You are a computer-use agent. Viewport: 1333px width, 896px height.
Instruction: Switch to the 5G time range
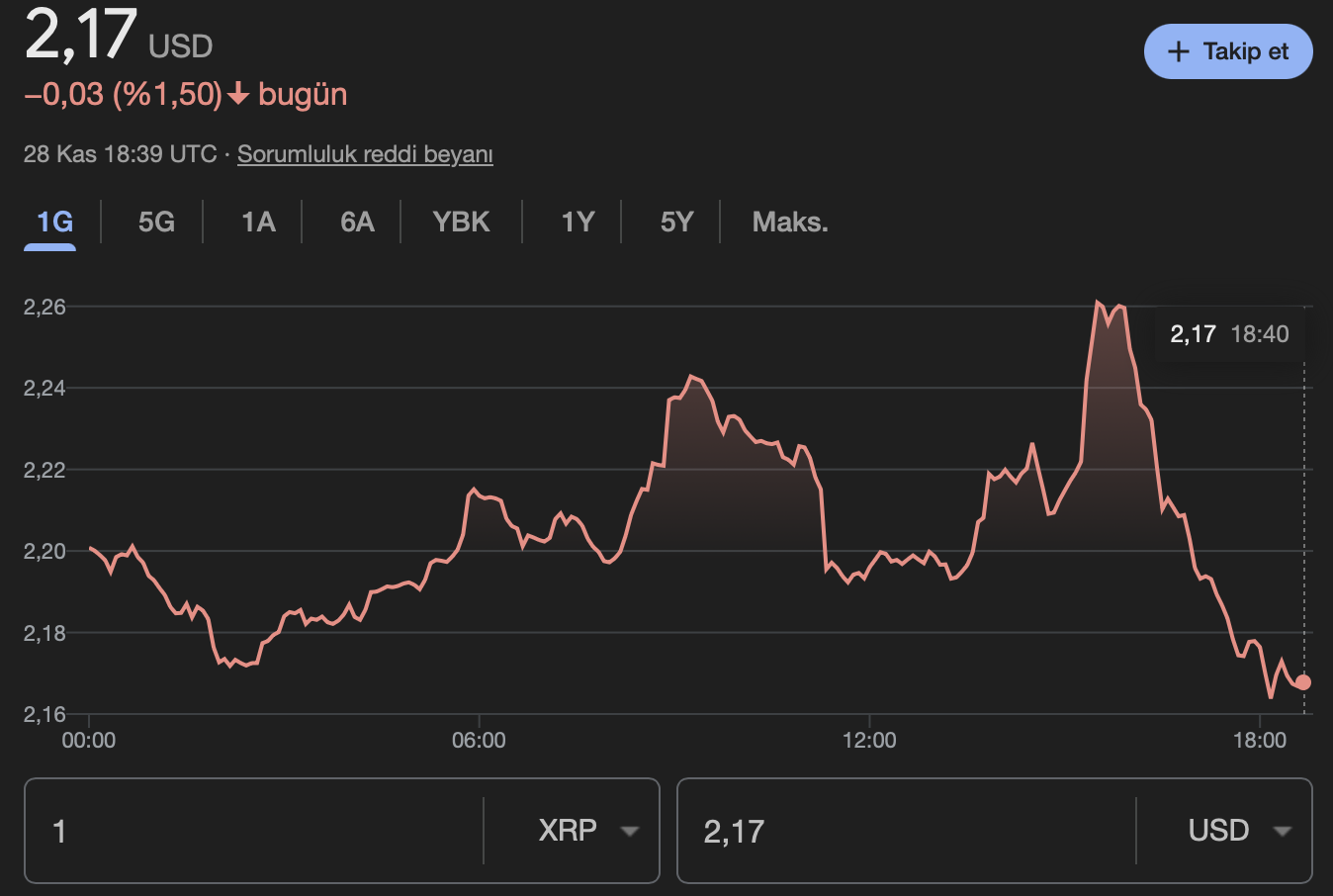tap(153, 222)
